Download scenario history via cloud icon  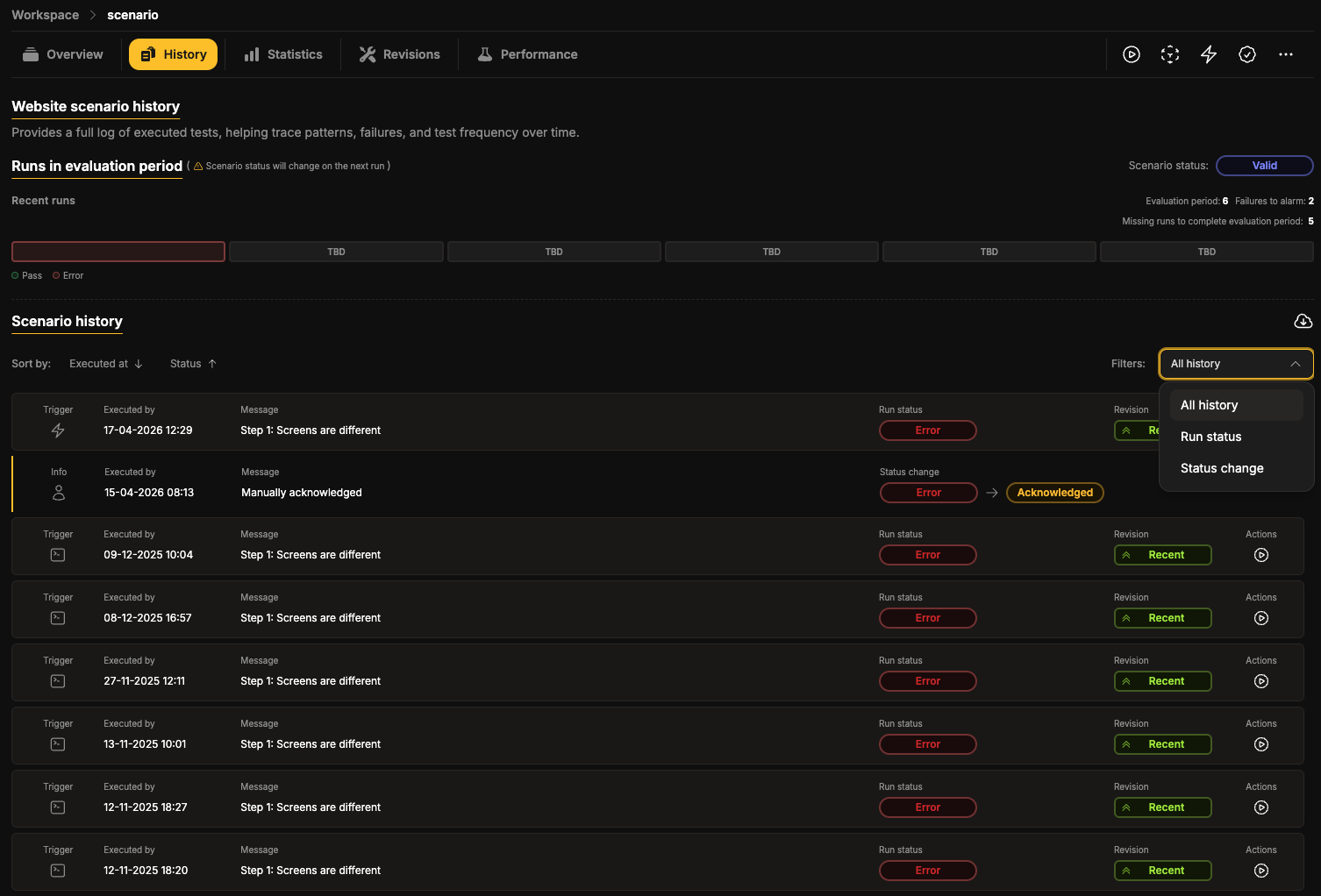[x=1303, y=321]
